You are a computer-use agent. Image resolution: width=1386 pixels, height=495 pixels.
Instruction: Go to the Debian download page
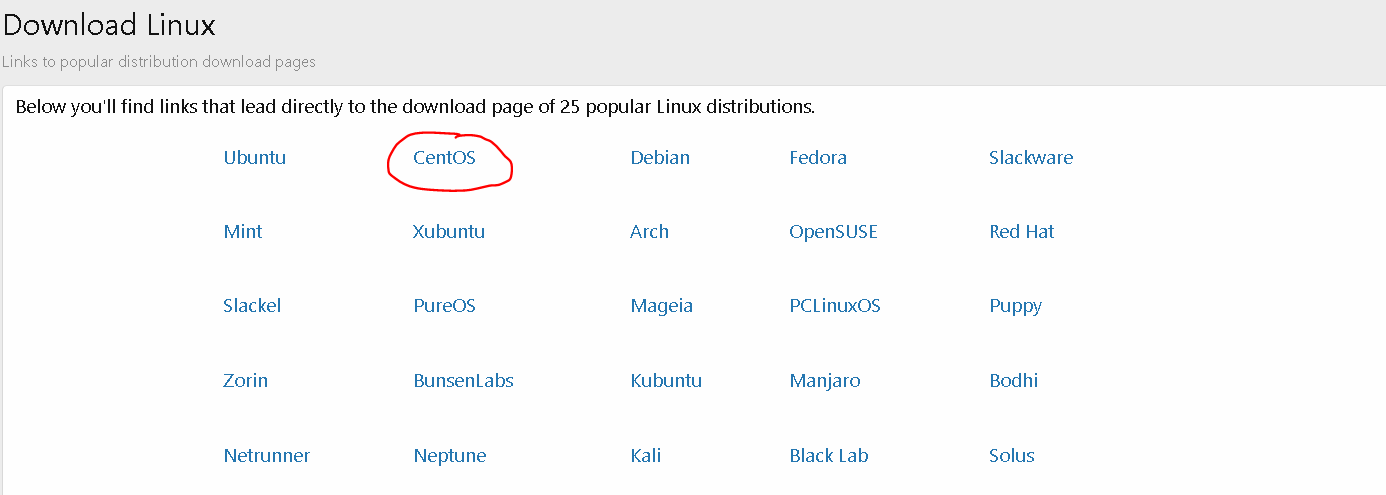[x=660, y=157]
